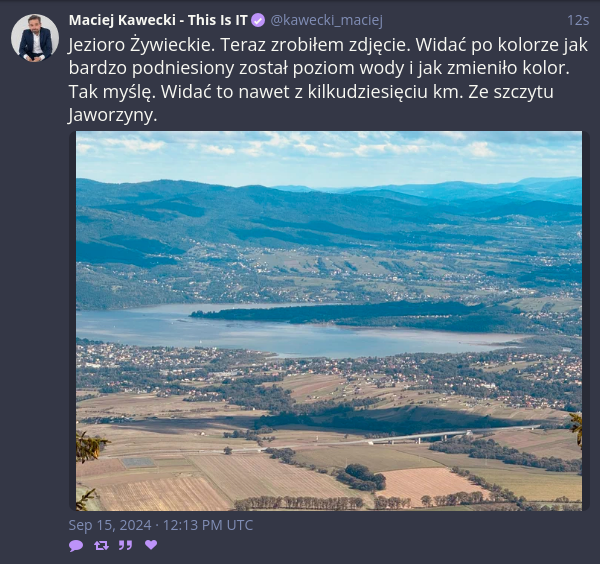Click the '12:13 PM UTC' time text

tap(208, 525)
